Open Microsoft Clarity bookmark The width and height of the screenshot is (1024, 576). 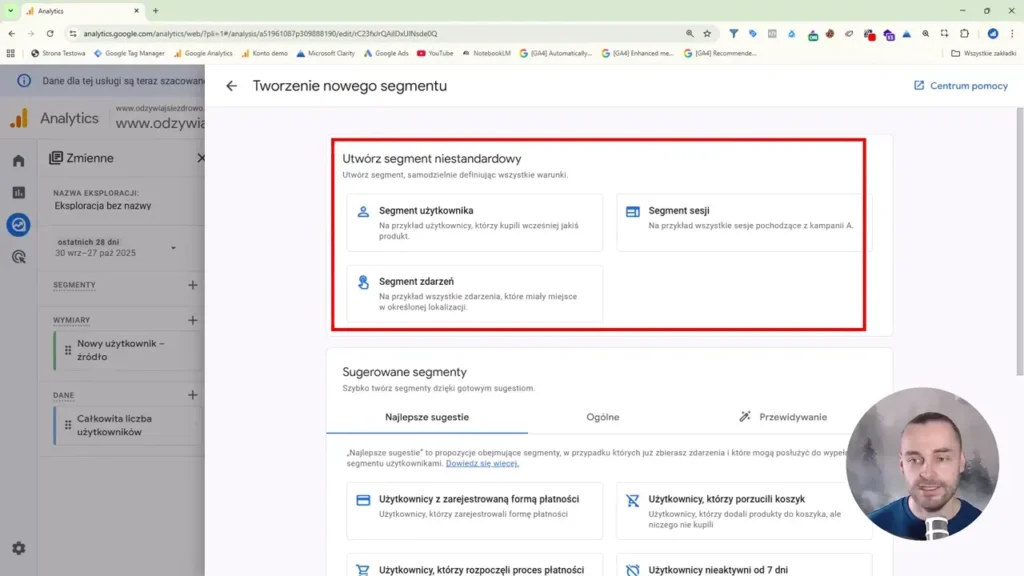[x=325, y=54]
